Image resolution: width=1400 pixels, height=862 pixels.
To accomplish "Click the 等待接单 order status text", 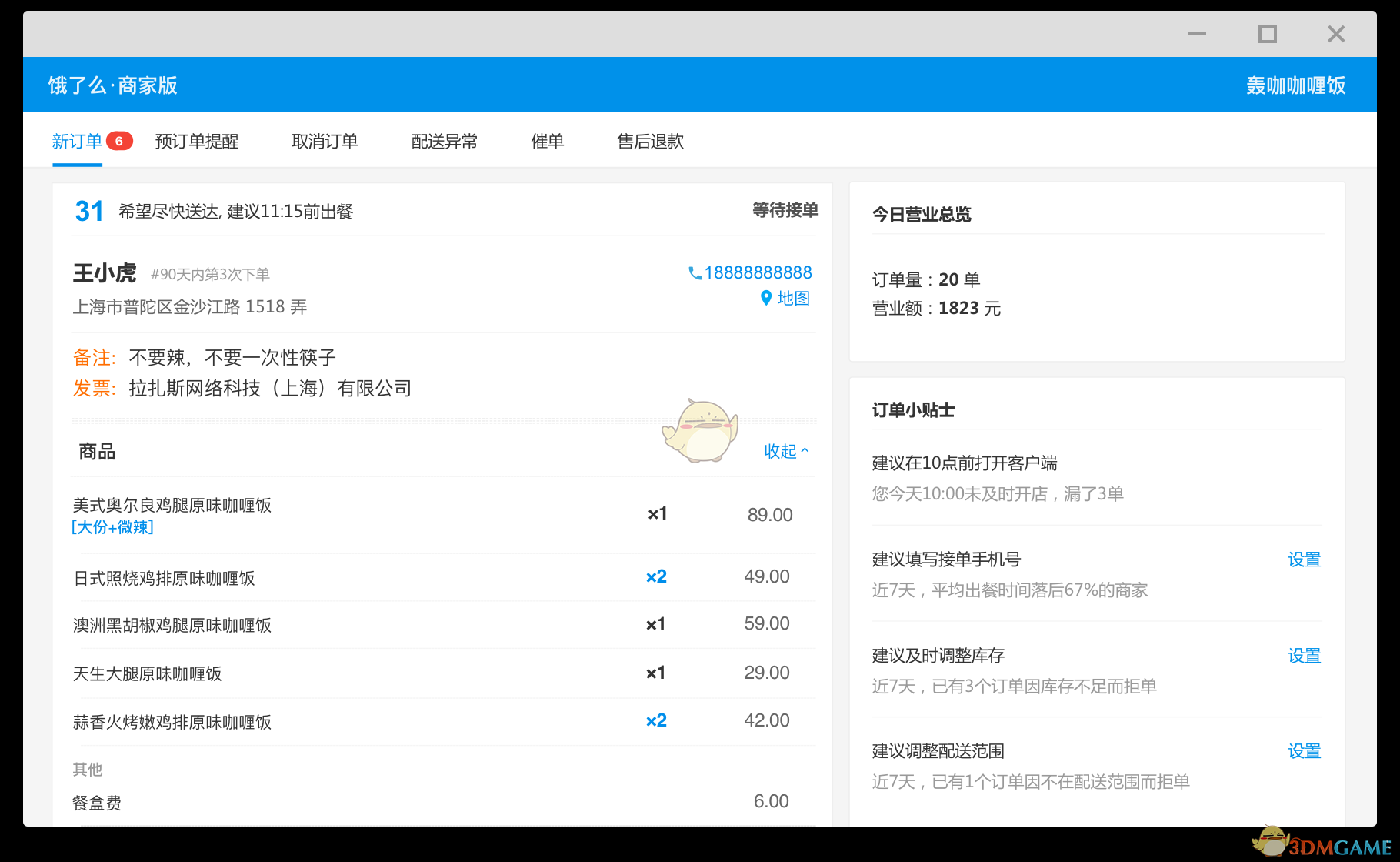I will (785, 210).
